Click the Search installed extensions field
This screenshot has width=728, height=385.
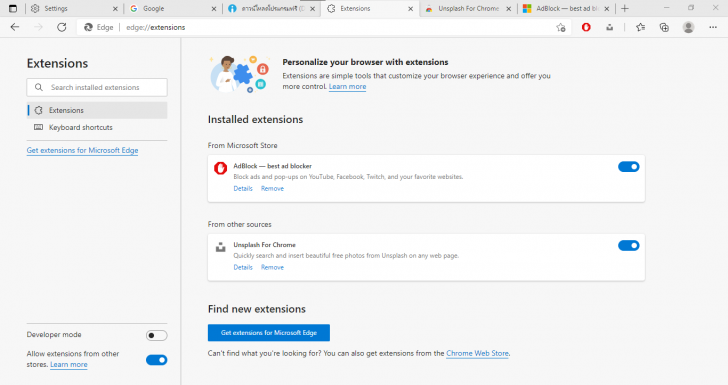click(97, 87)
